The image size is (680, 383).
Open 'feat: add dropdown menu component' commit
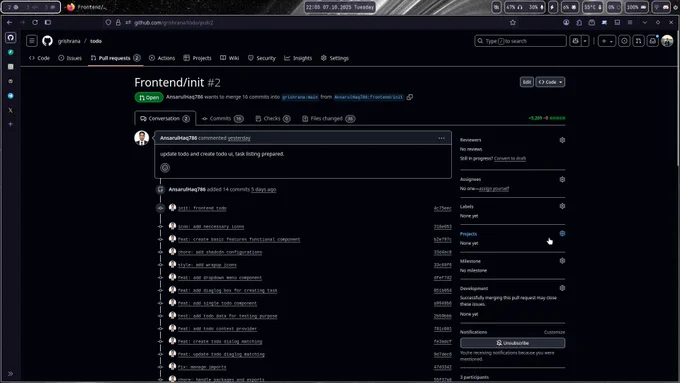220,278
